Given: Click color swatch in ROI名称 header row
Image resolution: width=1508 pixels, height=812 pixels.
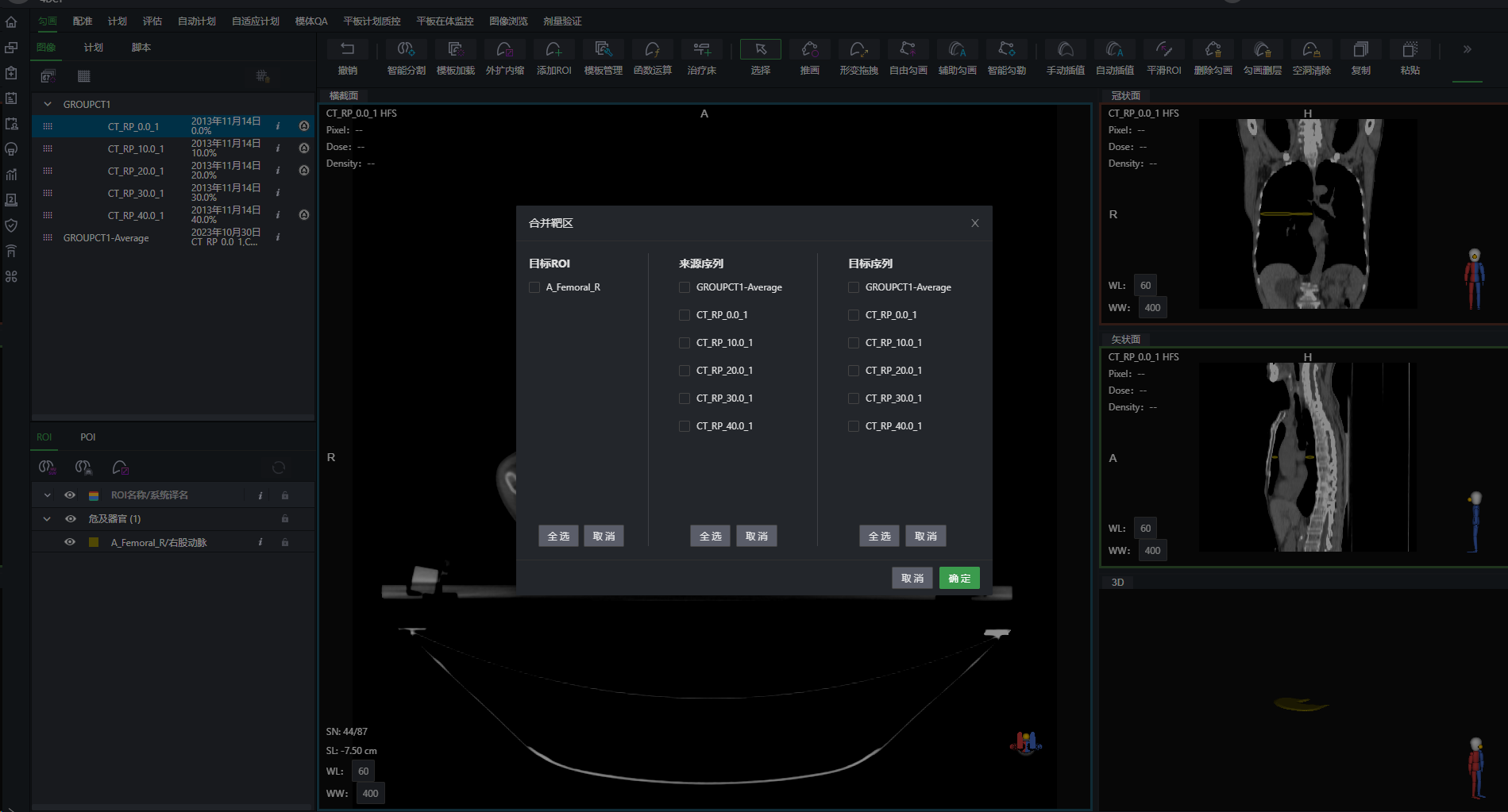Looking at the screenshot, I should click(94, 495).
